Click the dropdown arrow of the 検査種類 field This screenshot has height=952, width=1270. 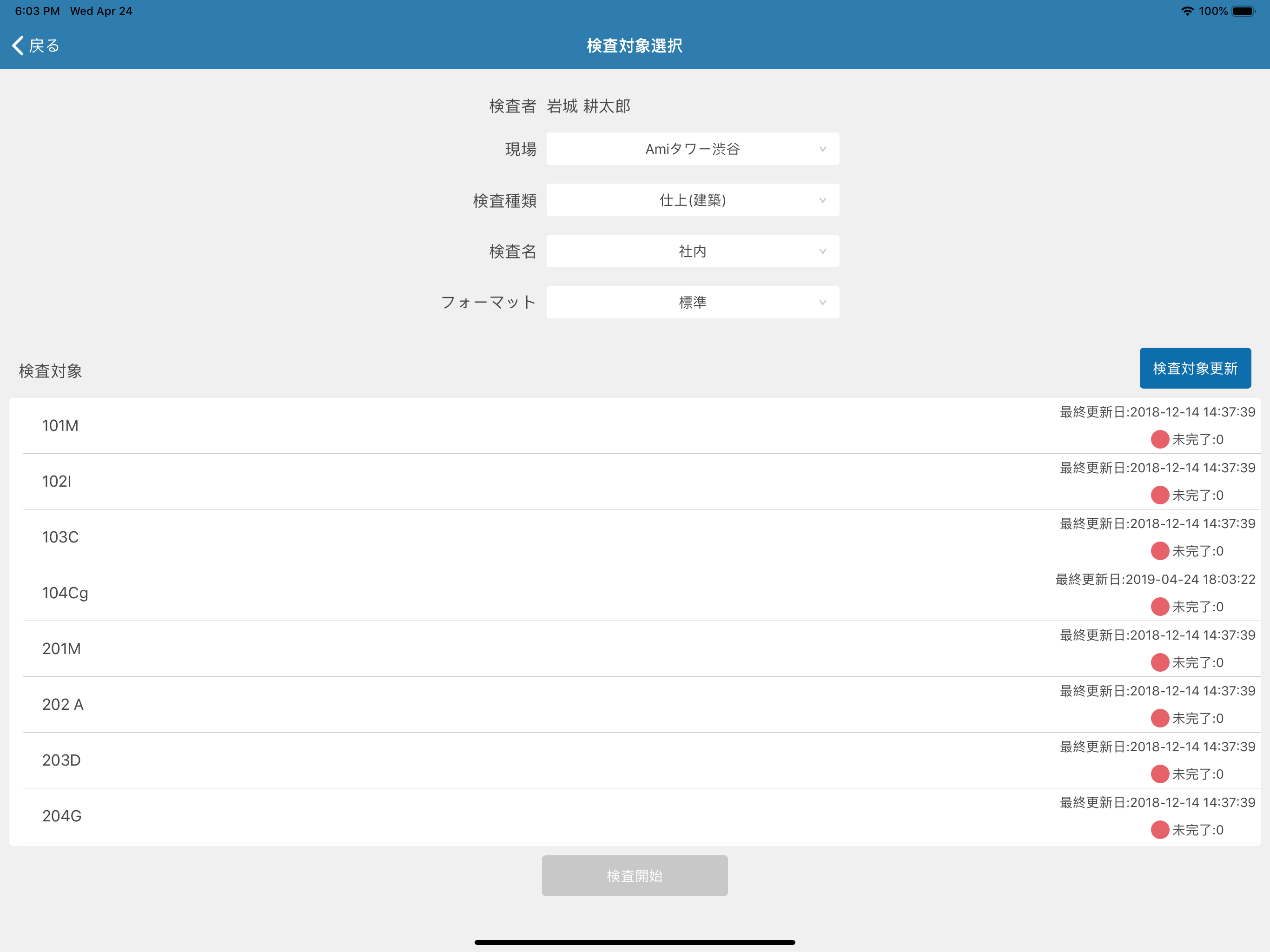click(823, 200)
